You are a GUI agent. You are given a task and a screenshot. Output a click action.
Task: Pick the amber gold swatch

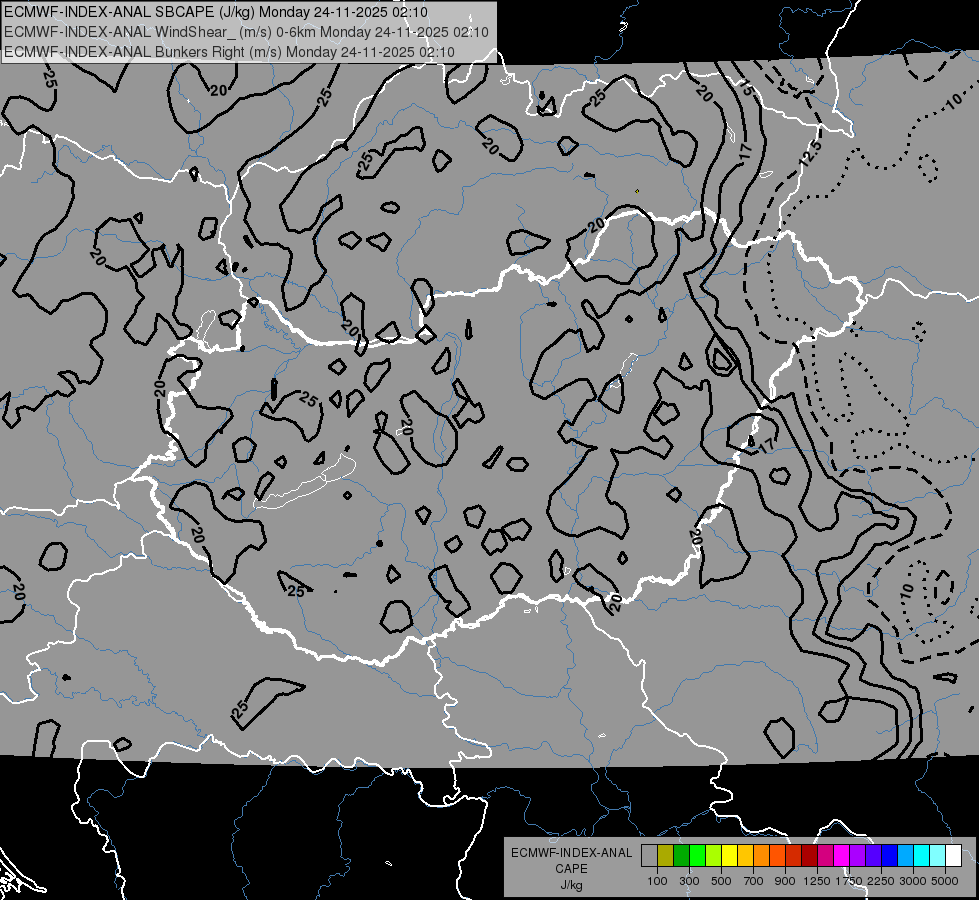[x=745, y=855]
